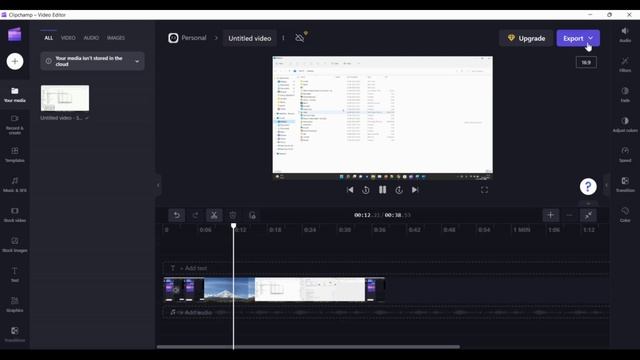This screenshot has height=360, width=640.
Task: Open Stock video sidebar section
Action: point(15,215)
